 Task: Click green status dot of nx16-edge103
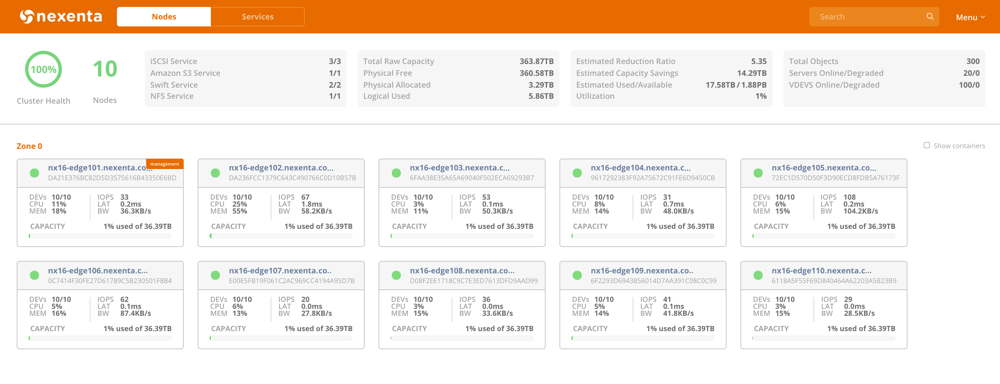tap(396, 173)
